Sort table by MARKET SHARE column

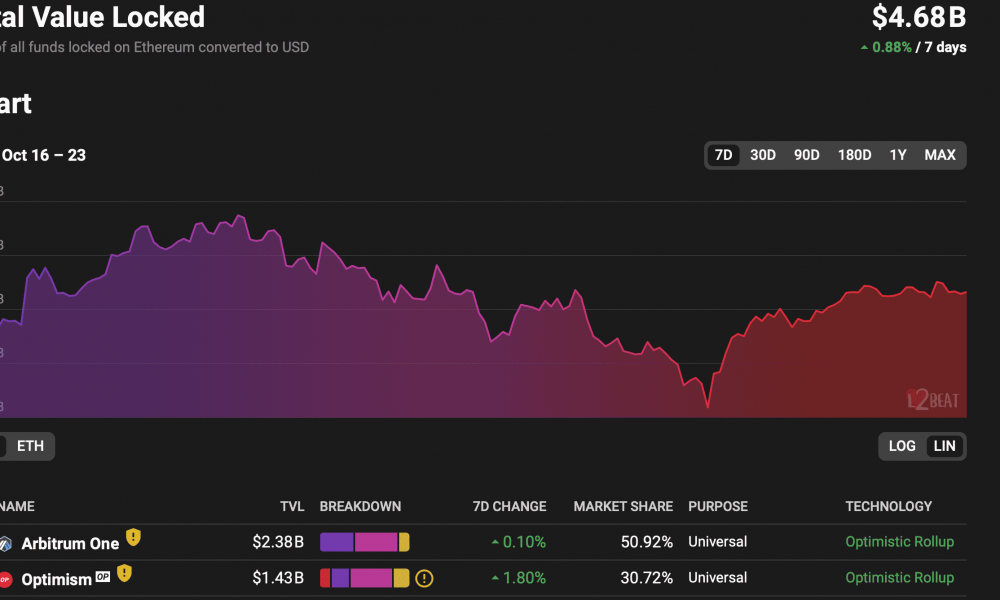click(623, 506)
